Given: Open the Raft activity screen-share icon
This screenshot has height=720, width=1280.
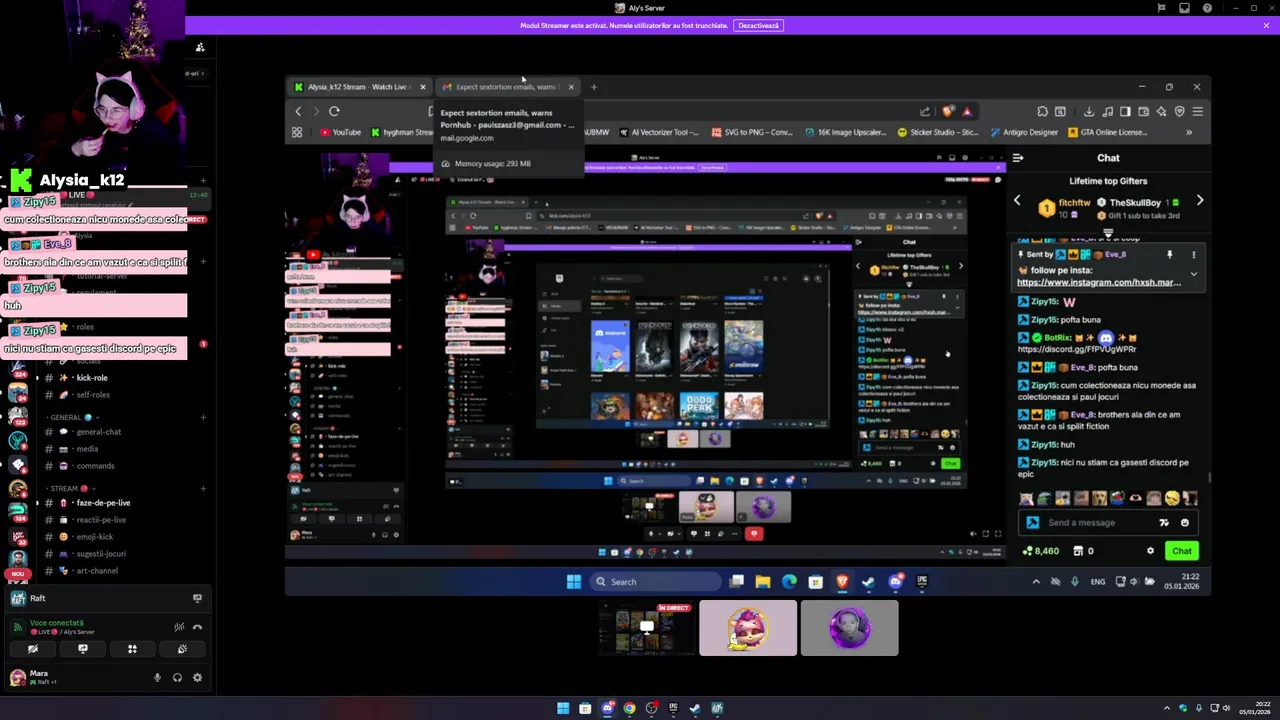Looking at the screenshot, I should coord(197,598).
